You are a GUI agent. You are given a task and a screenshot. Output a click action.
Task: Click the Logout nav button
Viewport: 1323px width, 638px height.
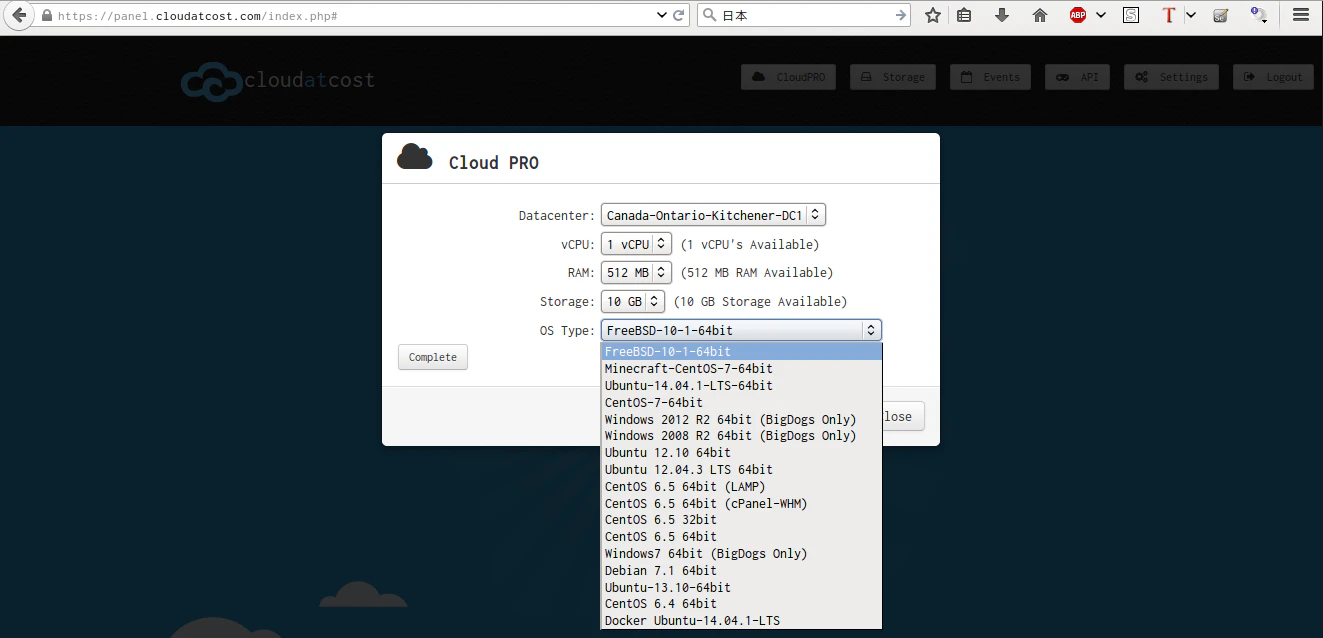[x=1273, y=77]
